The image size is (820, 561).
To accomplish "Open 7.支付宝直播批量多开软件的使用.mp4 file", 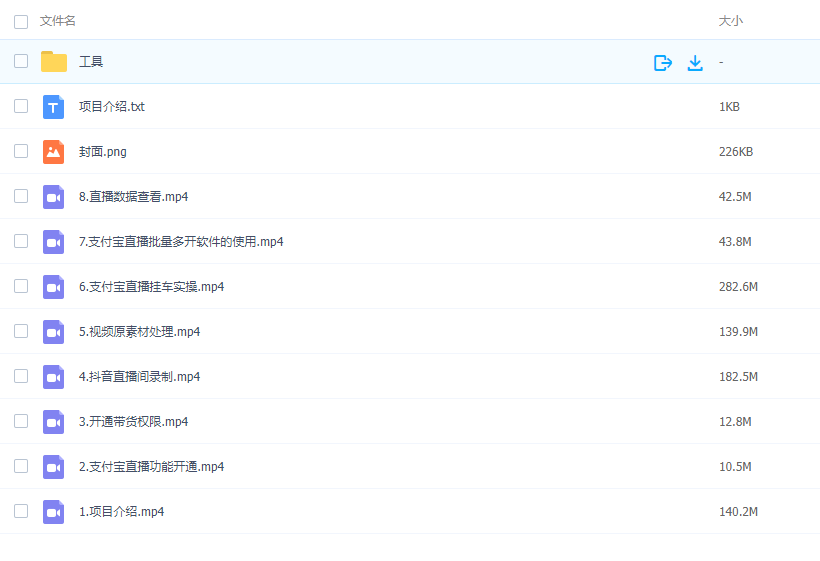I will 181,242.
